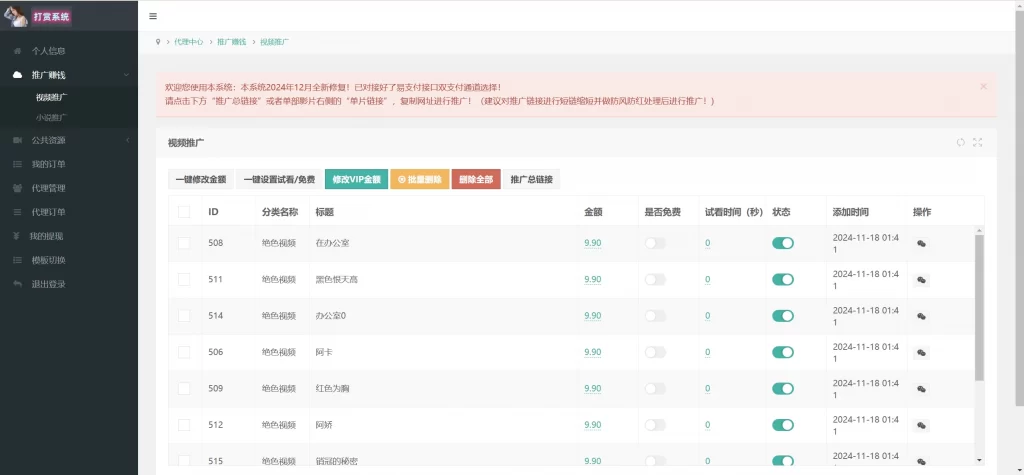Enable the 是否免费 switch for row 508
The image size is (1024, 475).
[655, 243]
